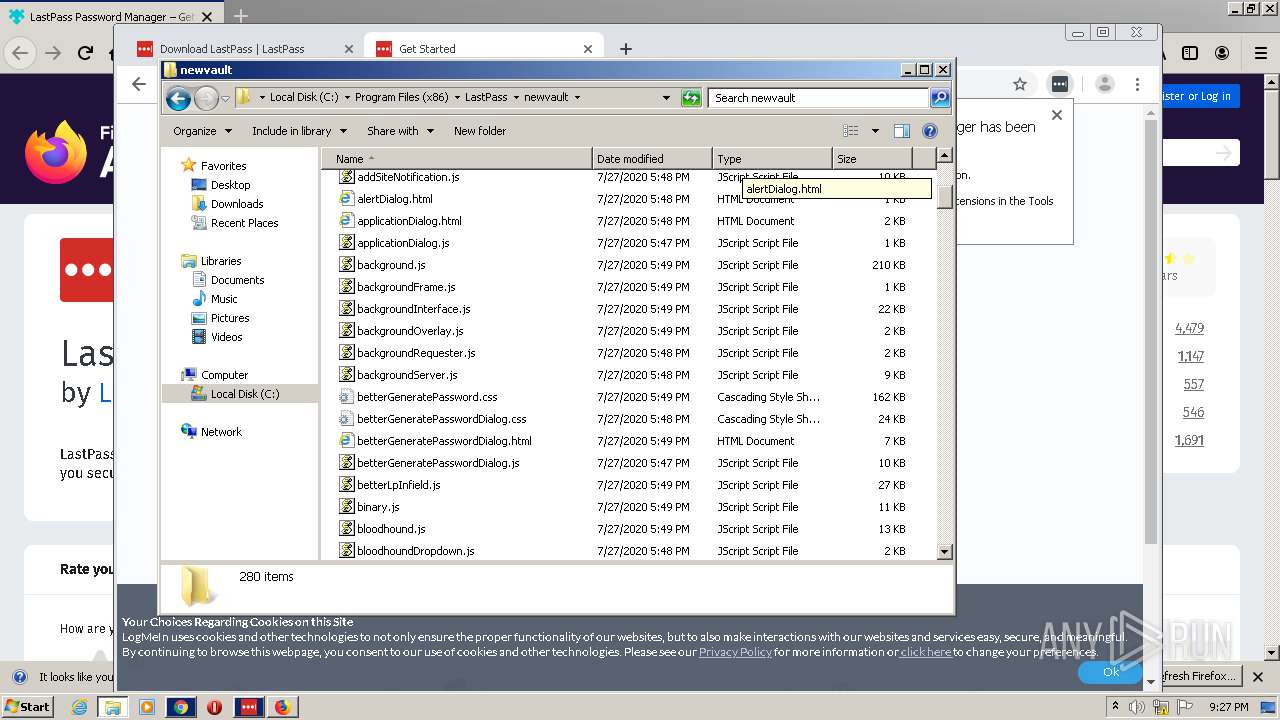Accept cookies with the Ok button
The height and width of the screenshot is (720, 1280).
pyautogui.click(x=1110, y=672)
